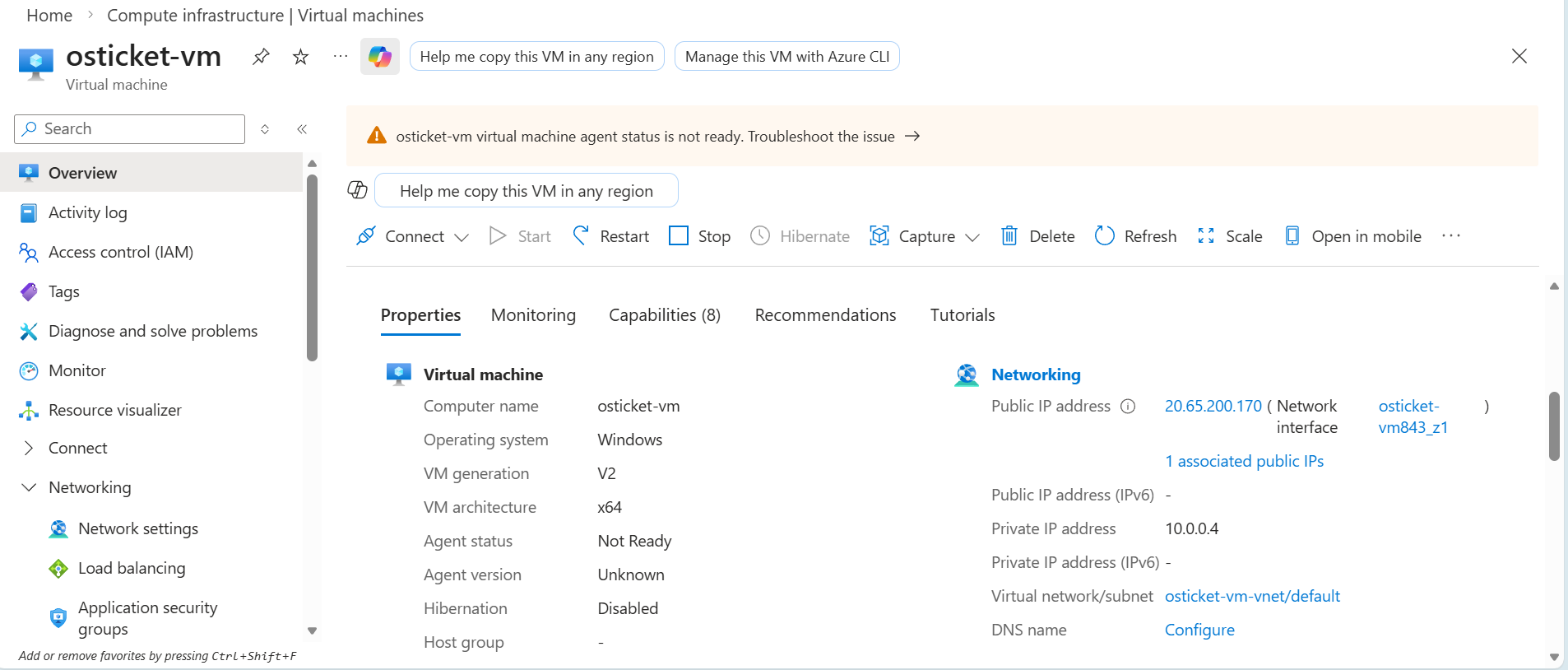
Task: Collapse the left sidebar menu
Action: pos(302,129)
